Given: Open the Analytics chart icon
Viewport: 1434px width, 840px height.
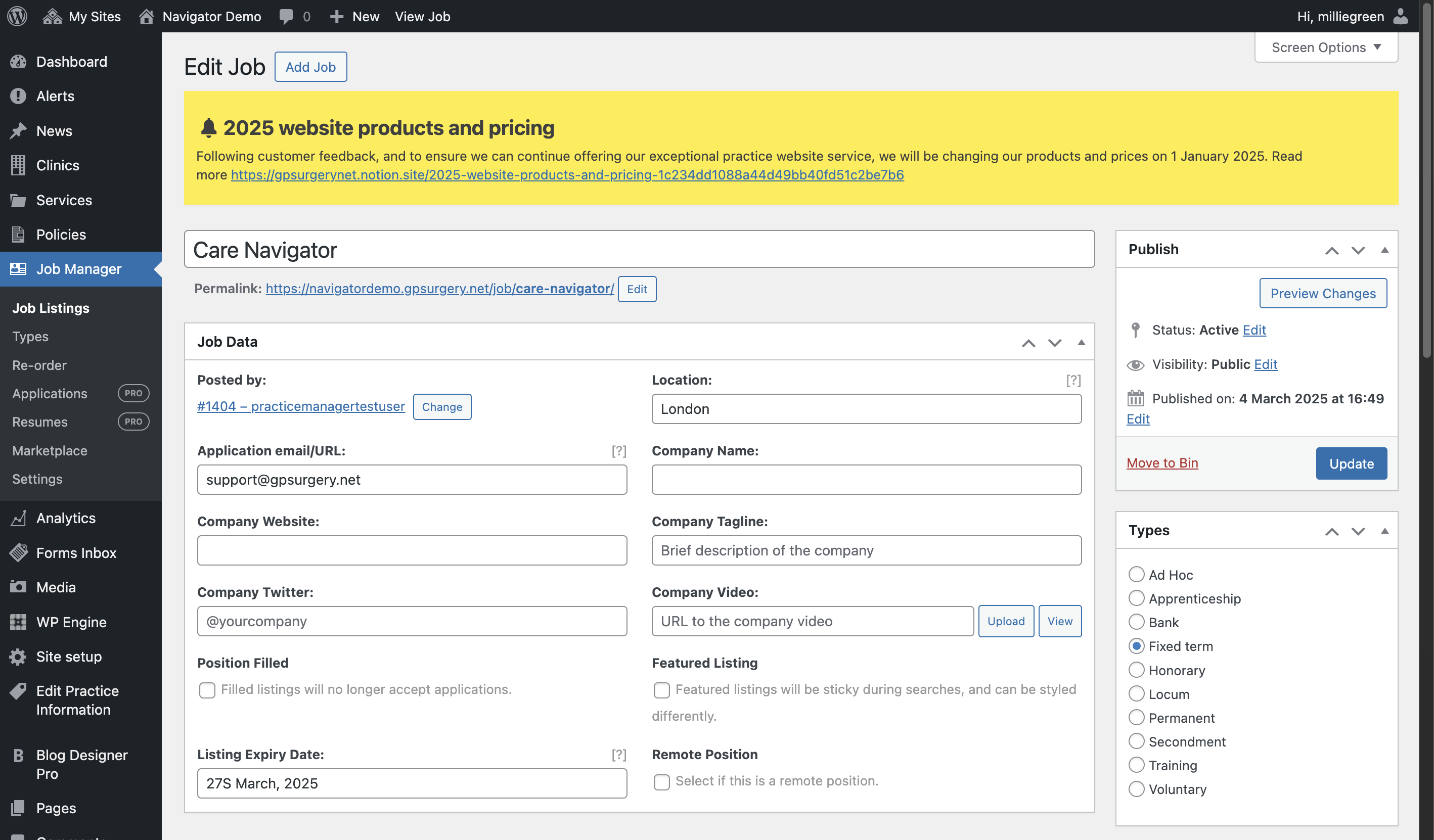Looking at the screenshot, I should pyautogui.click(x=18, y=518).
